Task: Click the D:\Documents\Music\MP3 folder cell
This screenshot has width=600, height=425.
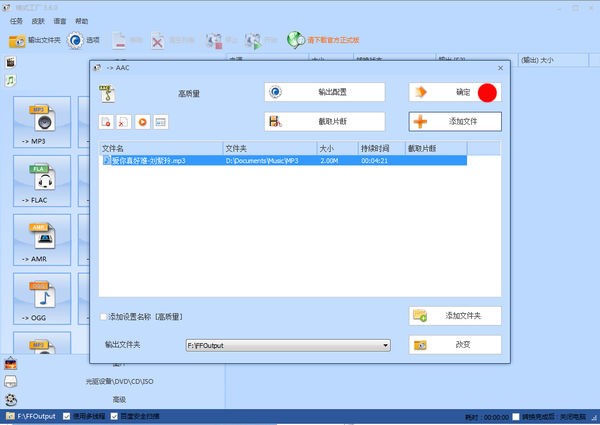Action: (x=262, y=161)
